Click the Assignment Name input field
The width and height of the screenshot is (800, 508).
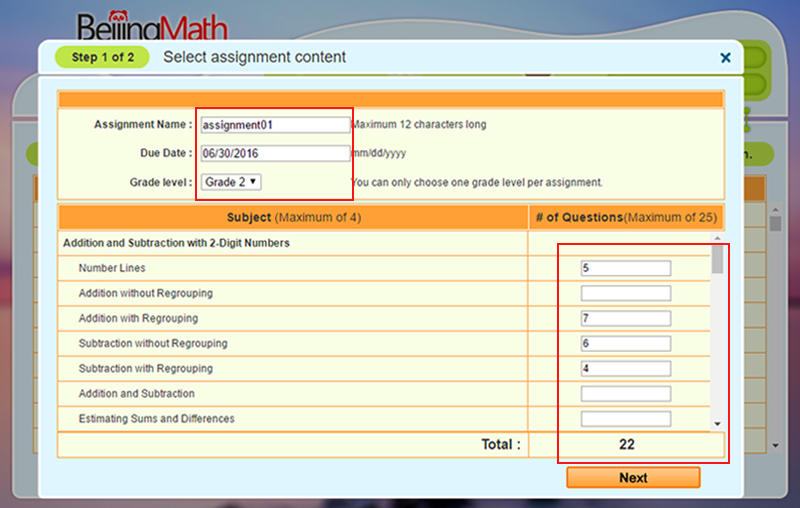[x=275, y=125]
